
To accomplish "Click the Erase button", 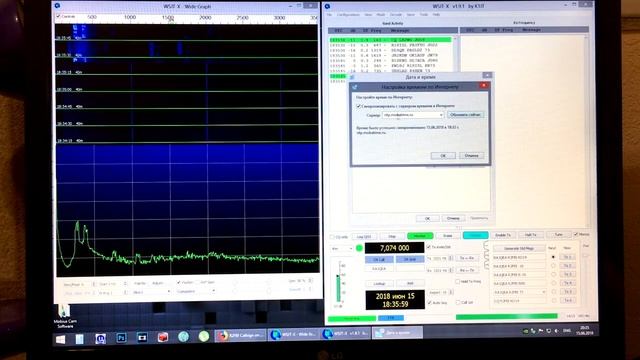I will 447,236.
